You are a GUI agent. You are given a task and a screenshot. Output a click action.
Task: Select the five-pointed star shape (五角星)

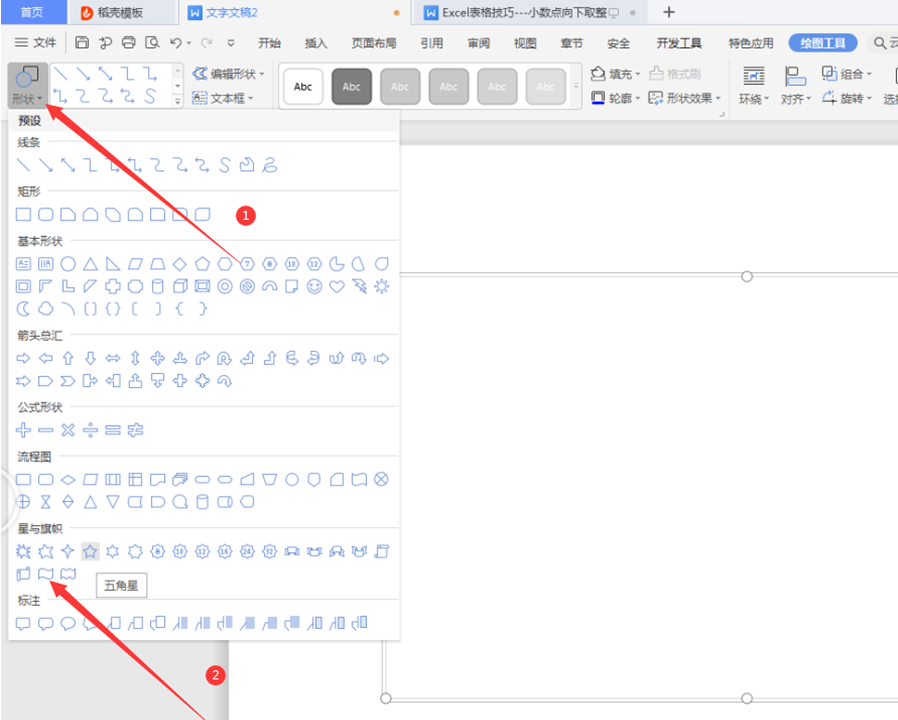(x=90, y=551)
